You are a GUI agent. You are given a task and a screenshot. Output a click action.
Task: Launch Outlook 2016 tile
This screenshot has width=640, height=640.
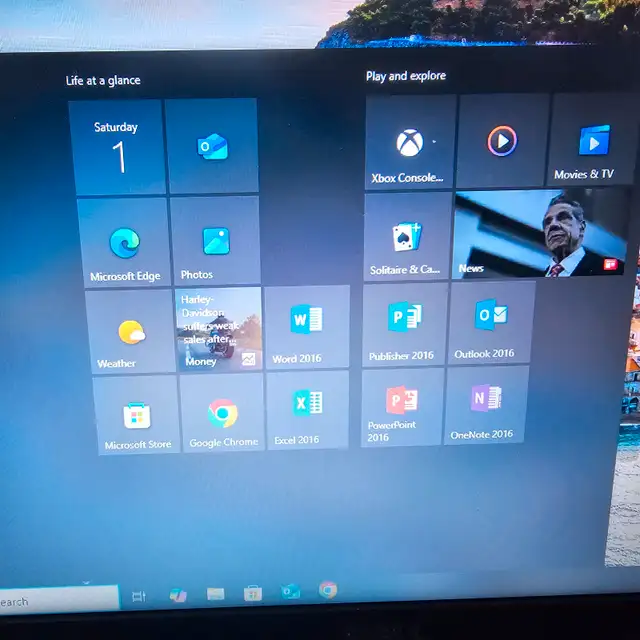490,322
